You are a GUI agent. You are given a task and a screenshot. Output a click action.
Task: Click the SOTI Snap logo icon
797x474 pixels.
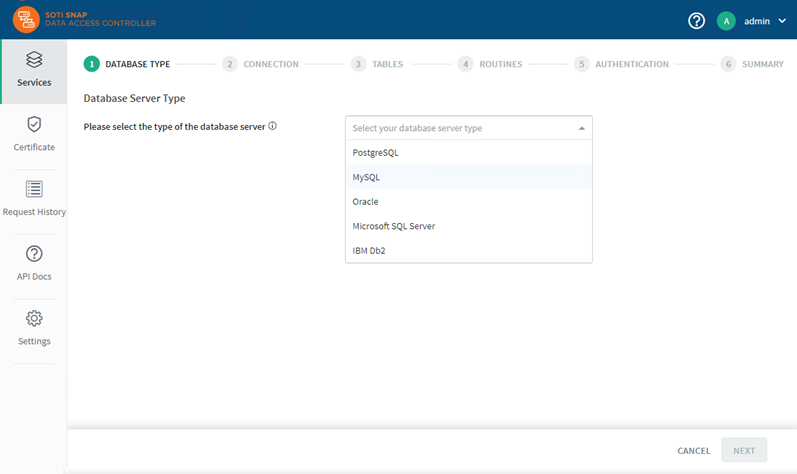(x=26, y=19)
